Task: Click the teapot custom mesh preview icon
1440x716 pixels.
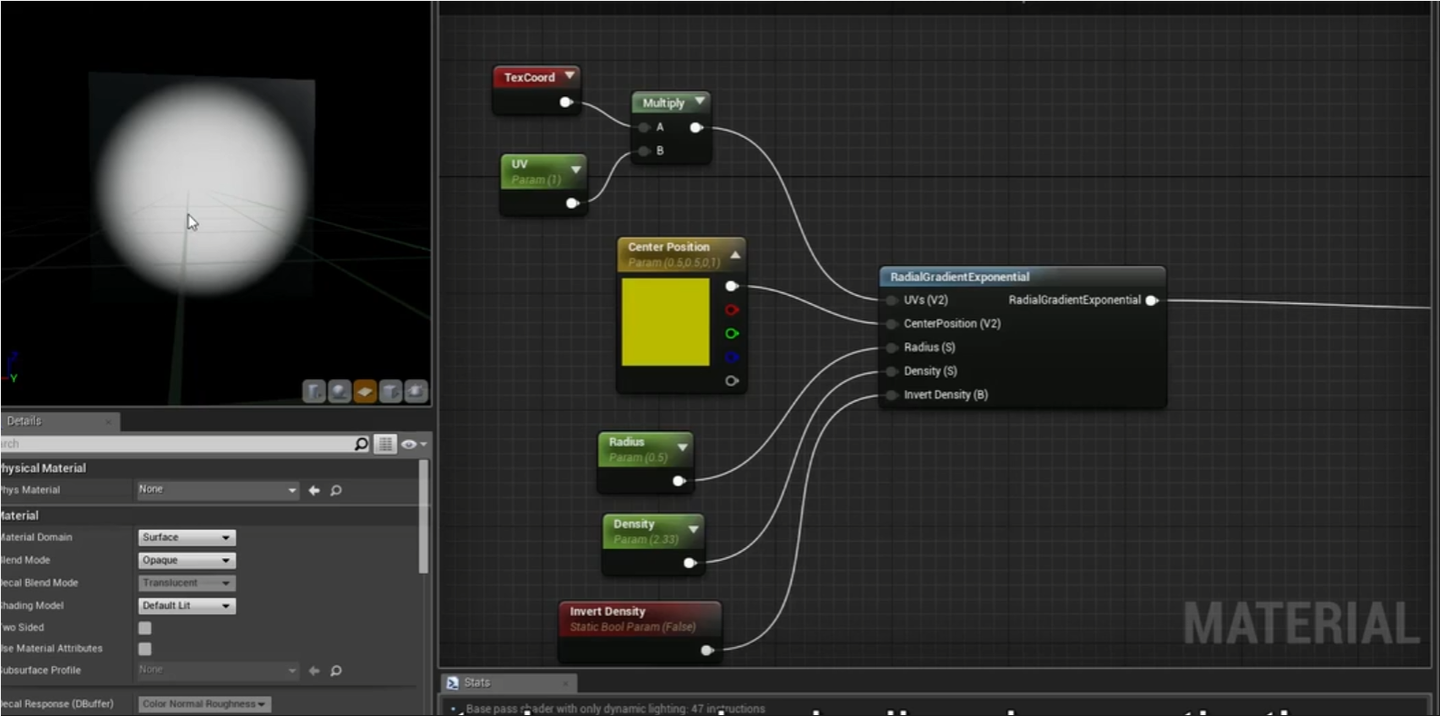Action: (416, 391)
